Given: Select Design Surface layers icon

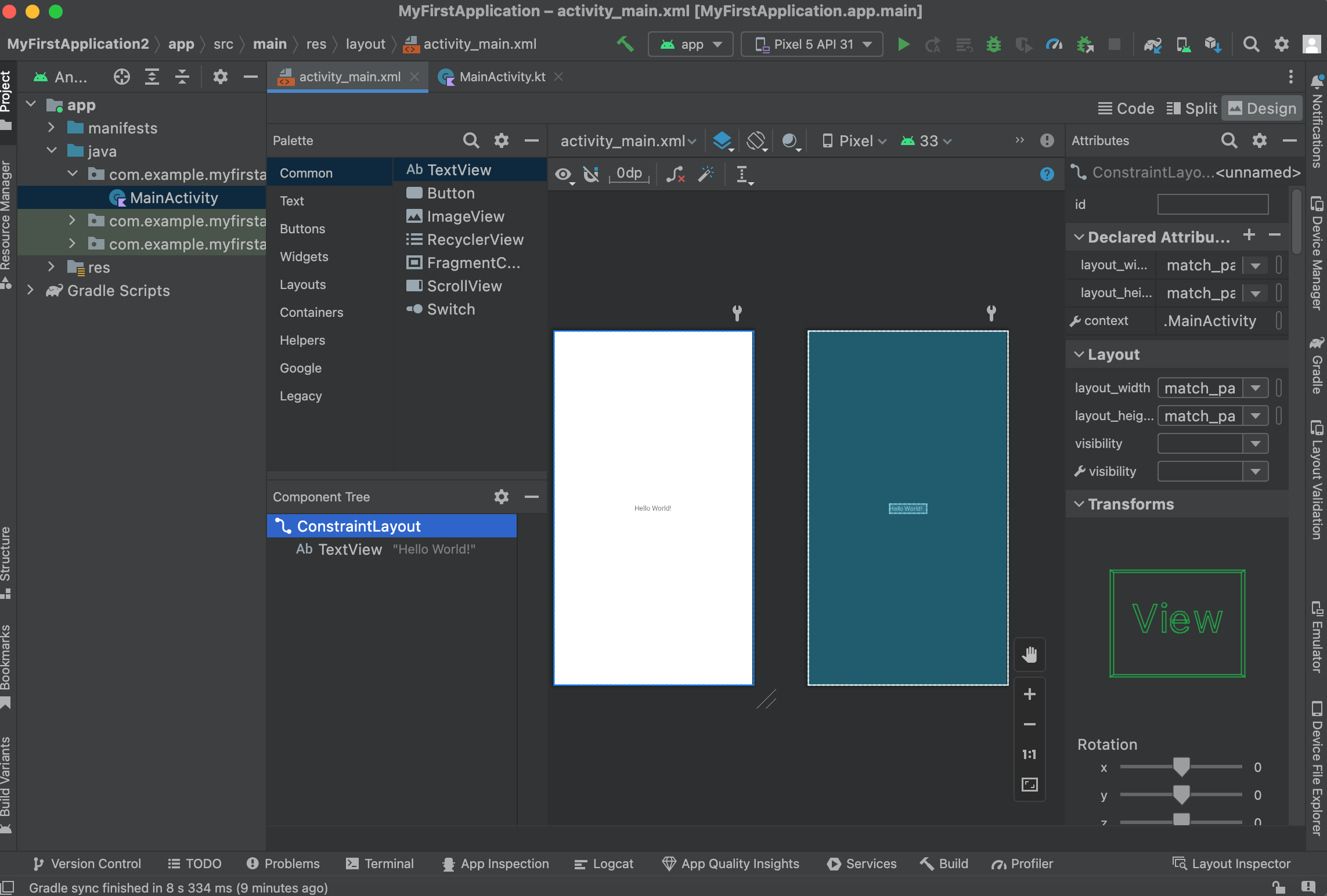Looking at the screenshot, I should click(x=722, y=141).
